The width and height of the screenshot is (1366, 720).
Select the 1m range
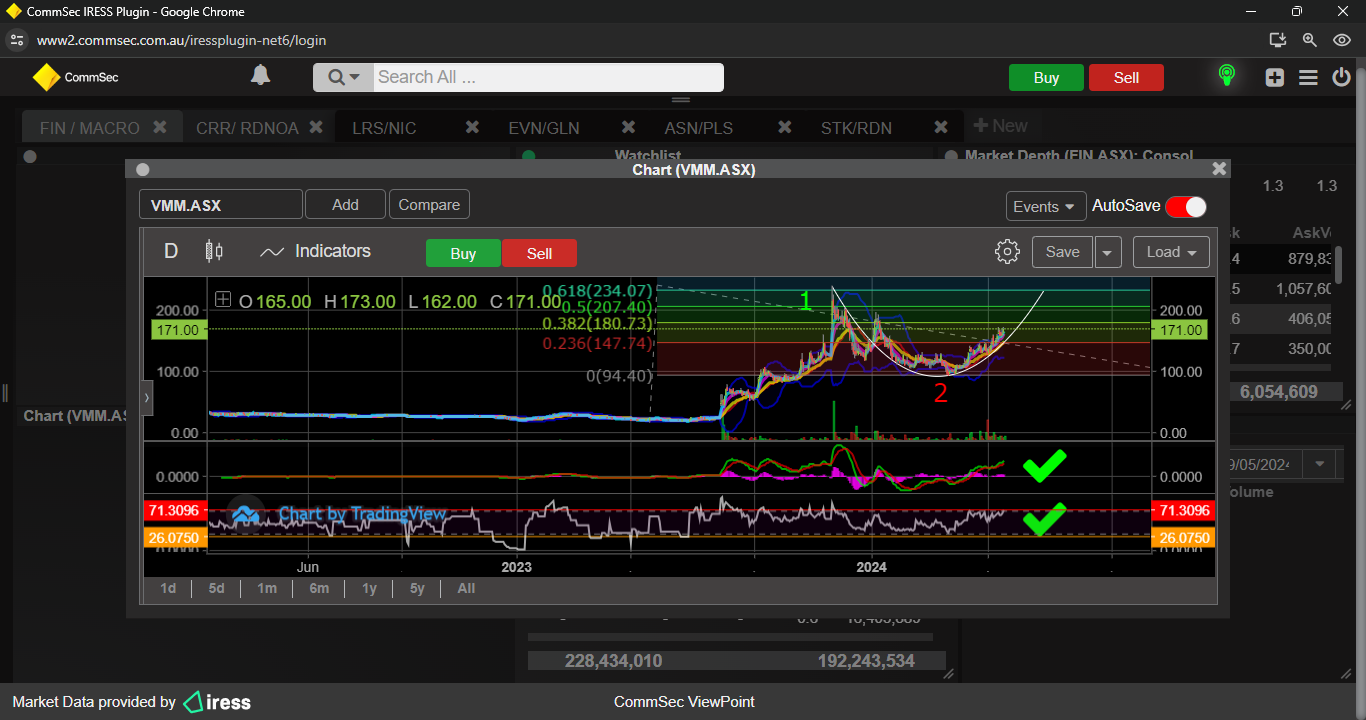[x=266, y=588]
